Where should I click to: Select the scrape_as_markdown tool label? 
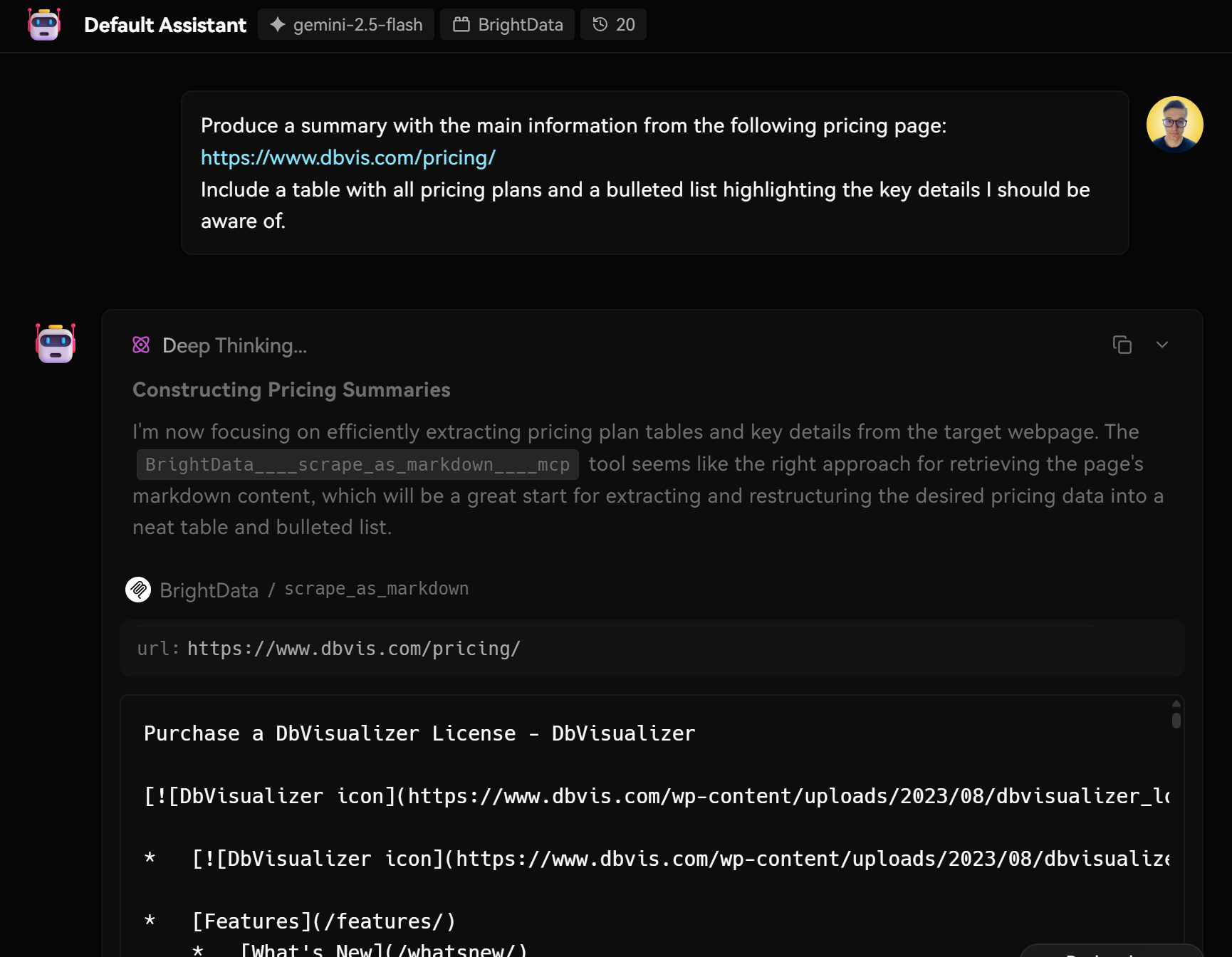point(376,588)
